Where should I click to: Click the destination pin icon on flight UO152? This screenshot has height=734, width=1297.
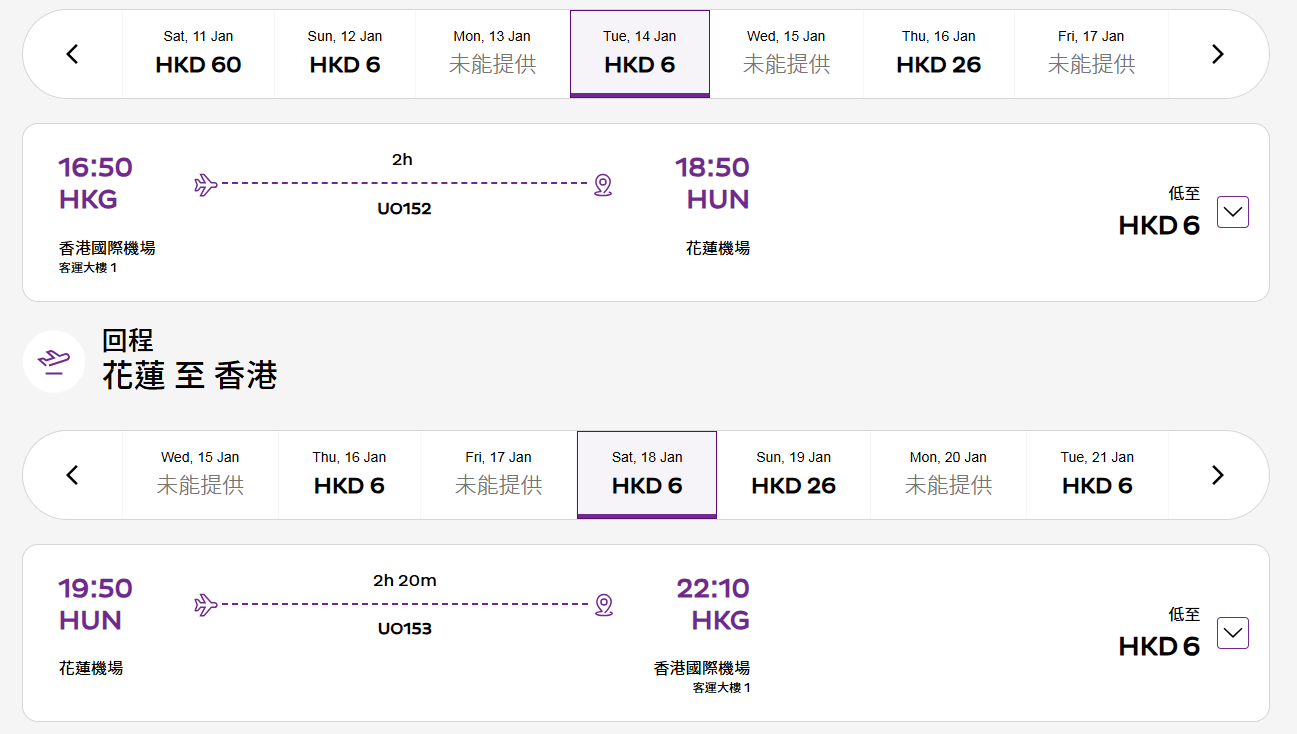pyautogui.click(x=602, y=184)
